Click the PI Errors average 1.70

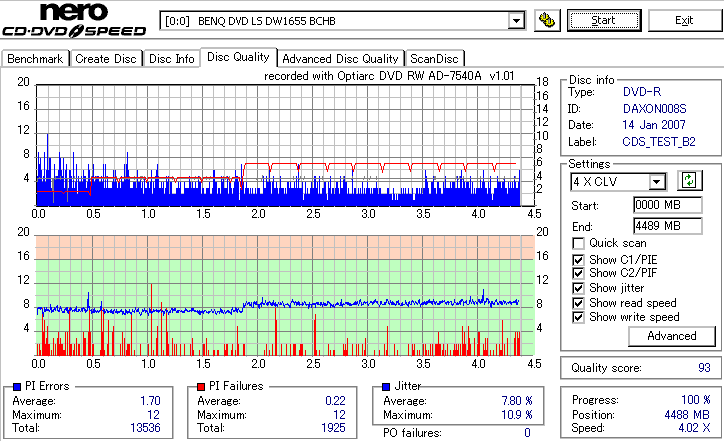coord(151,401)
